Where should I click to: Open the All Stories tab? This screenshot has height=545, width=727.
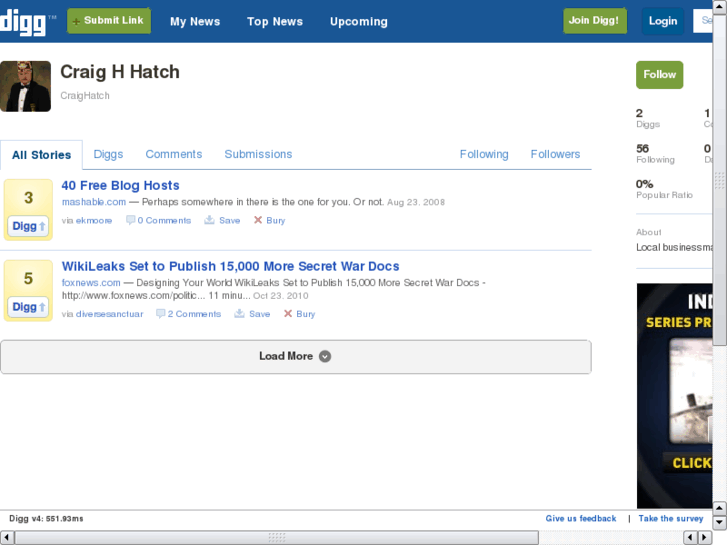coord(41,155)
